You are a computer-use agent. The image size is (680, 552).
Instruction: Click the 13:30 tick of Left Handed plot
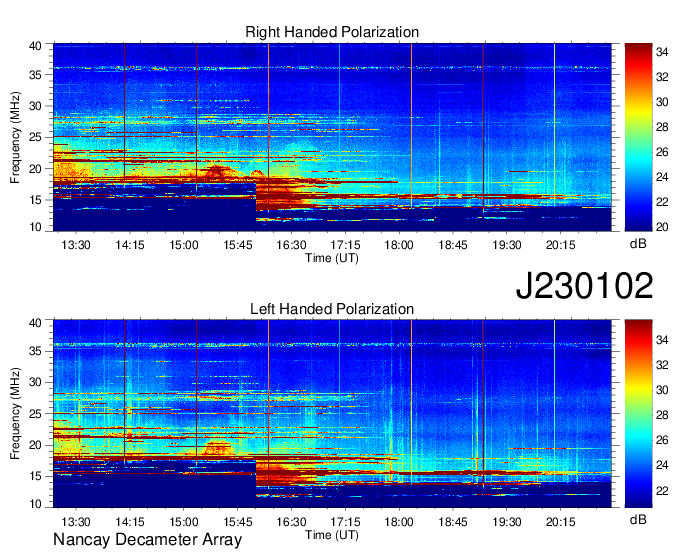76,522
